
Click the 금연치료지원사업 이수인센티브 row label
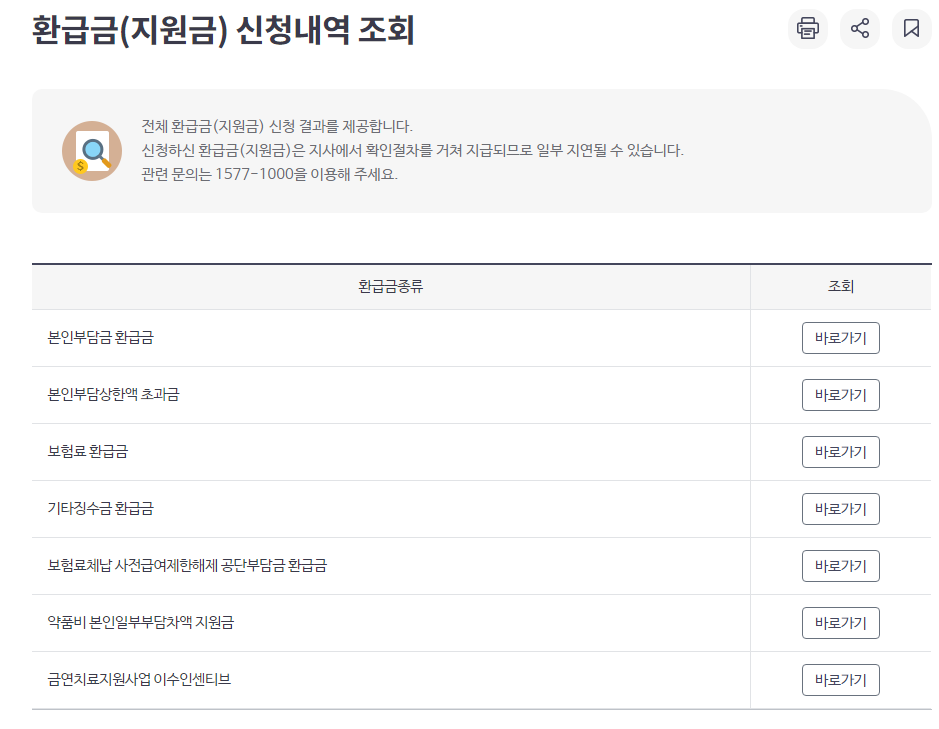click(x=138, y=679)
